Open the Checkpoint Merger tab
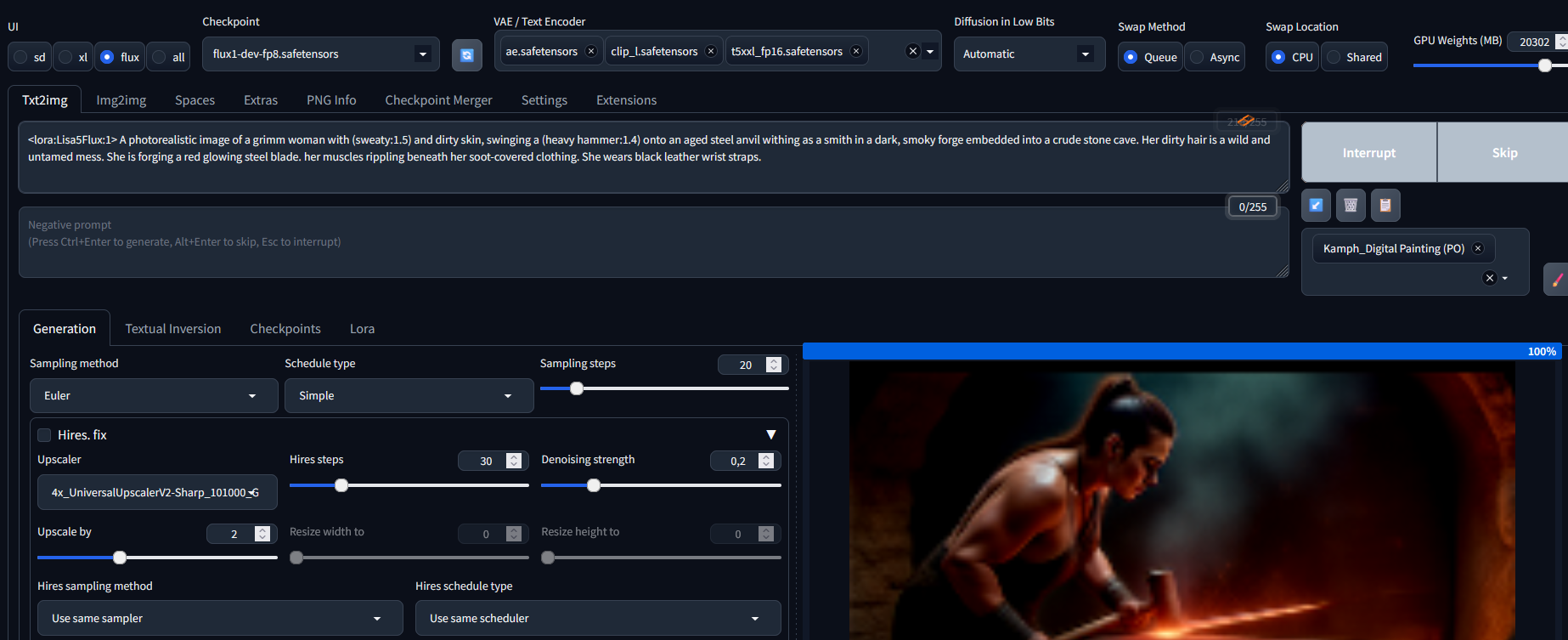The image size is (1568, 640). [438, 100]
